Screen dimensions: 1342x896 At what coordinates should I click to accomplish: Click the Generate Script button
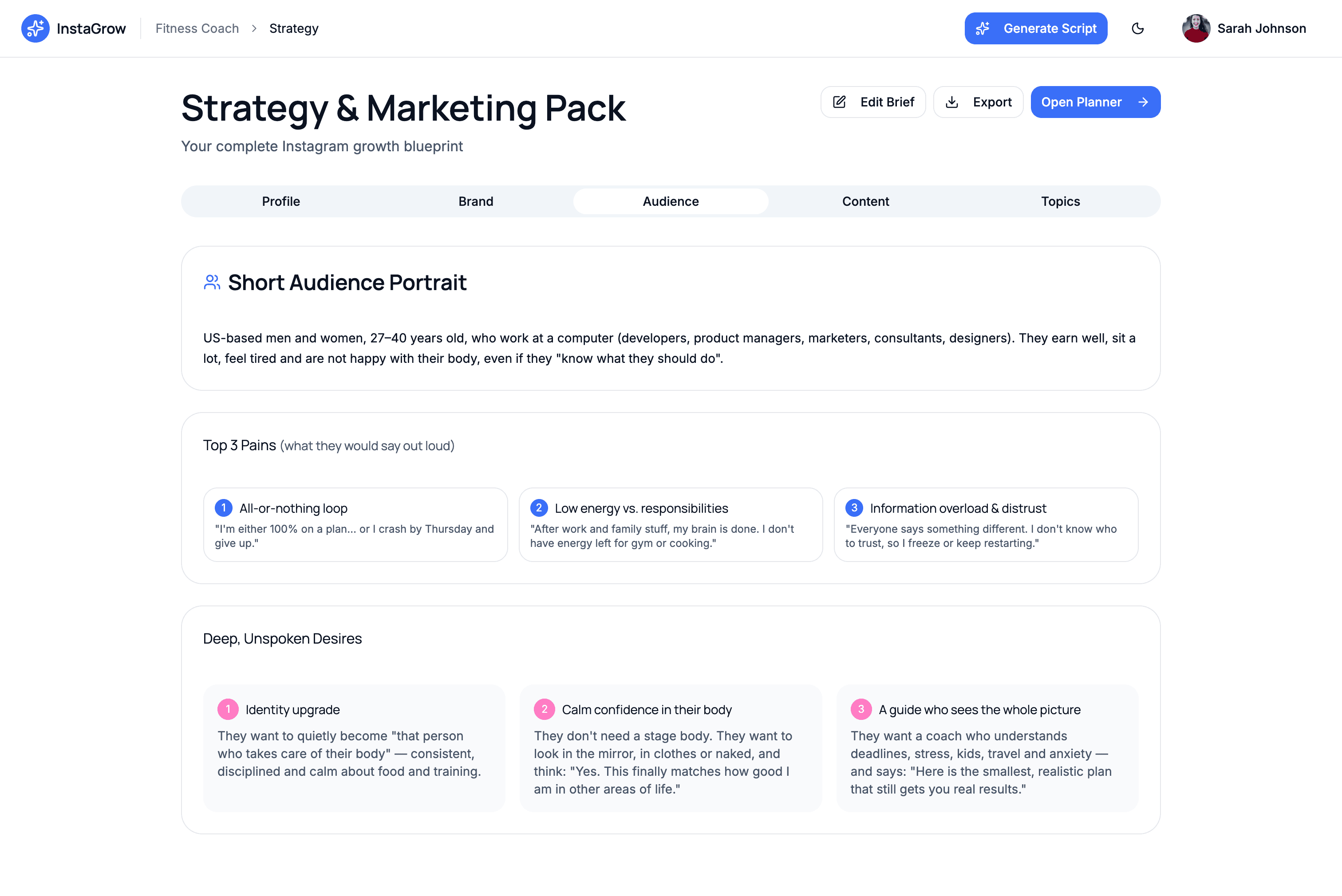click(1036, 28)
